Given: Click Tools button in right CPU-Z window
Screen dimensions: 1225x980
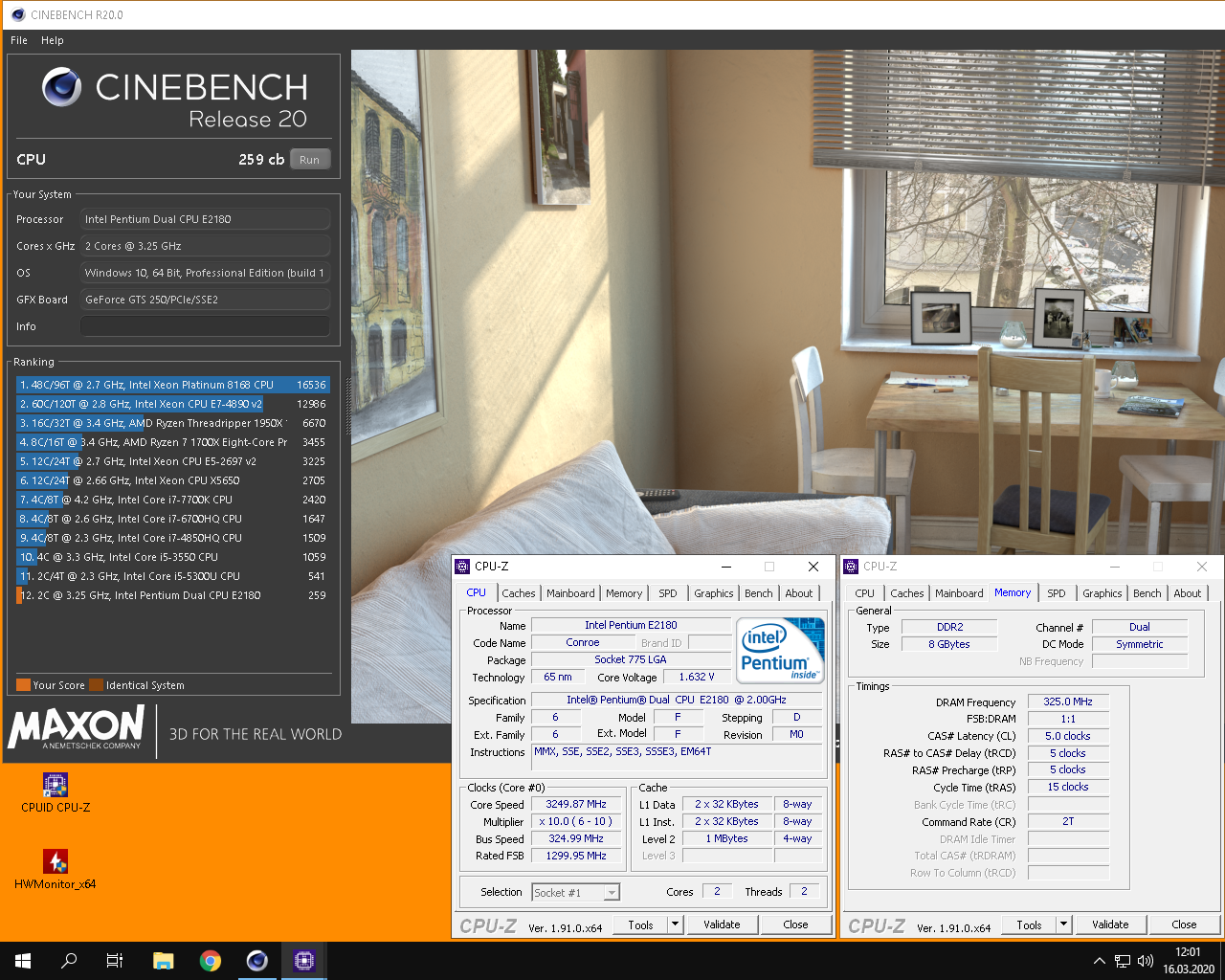Looking at the screenshot, I should (x=1029, y=924).
